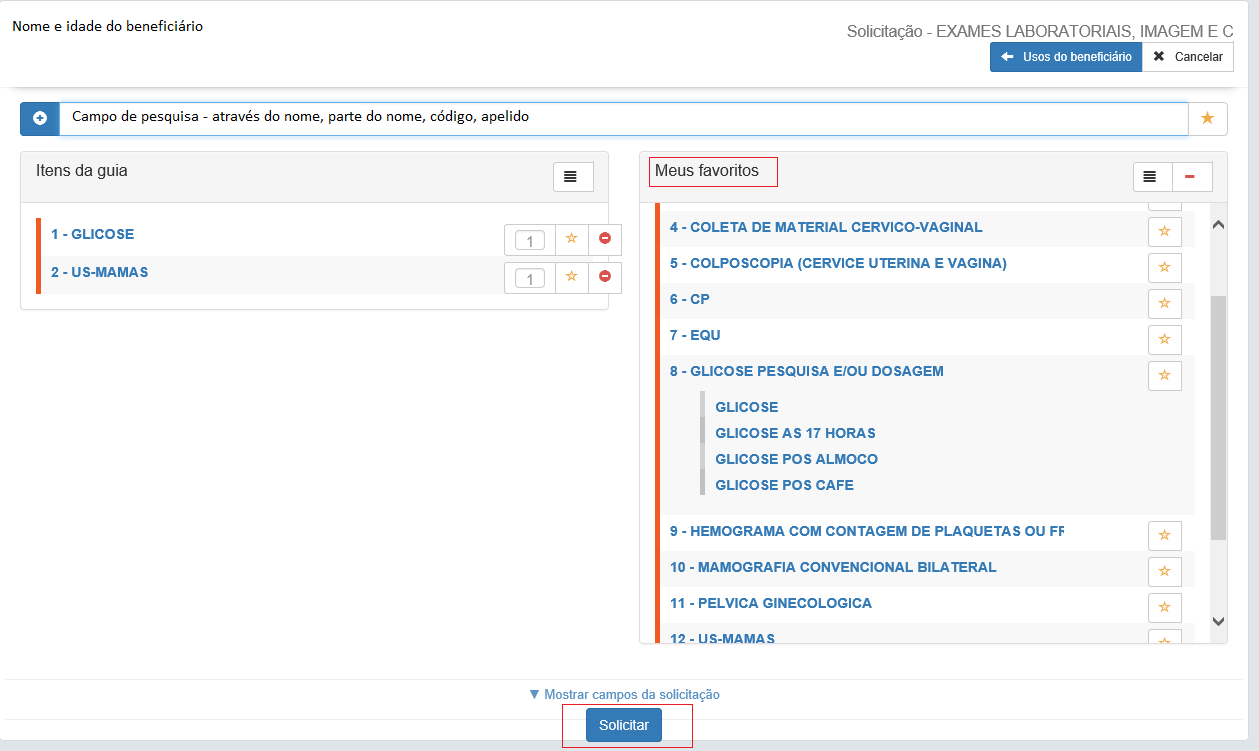Screen dimensions: 1259x751
Task: Collapse GLICOSE PESQUISA E/OU DOSAGEM group
Action: (x=806, y=371)
